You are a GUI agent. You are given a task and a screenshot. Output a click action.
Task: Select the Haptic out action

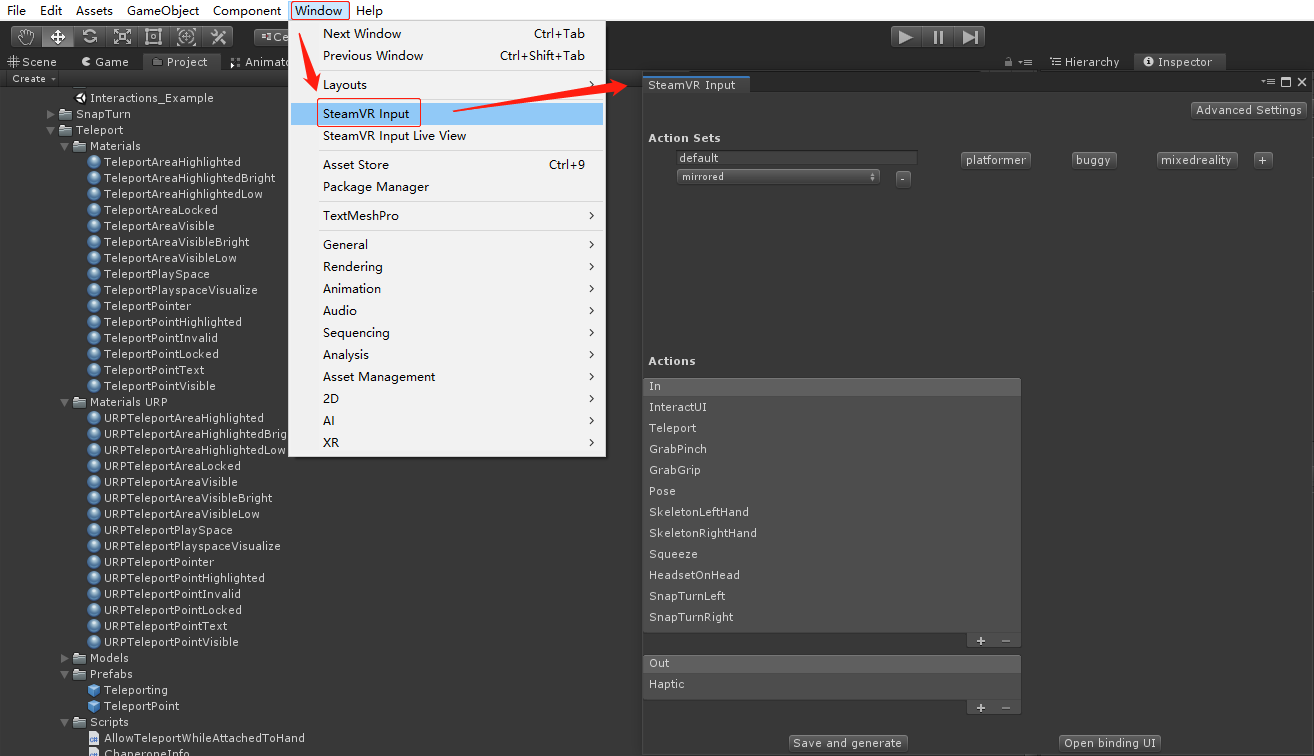pyautogui.click(x=832, y=684)
